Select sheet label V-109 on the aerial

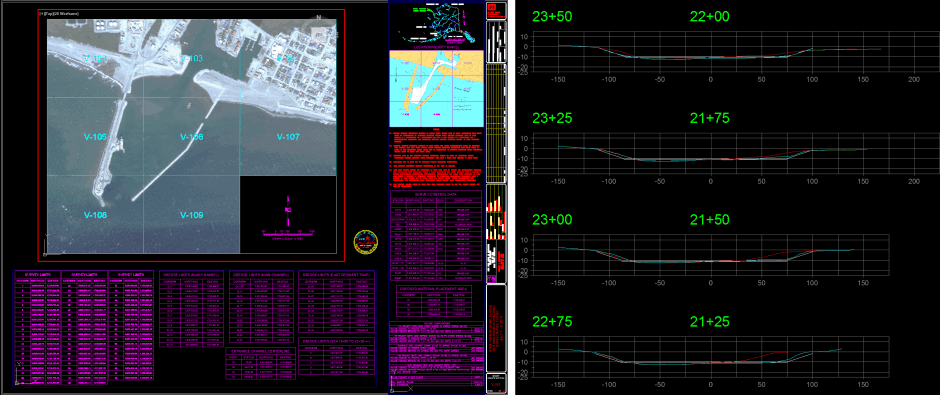(x=192, y=215)
